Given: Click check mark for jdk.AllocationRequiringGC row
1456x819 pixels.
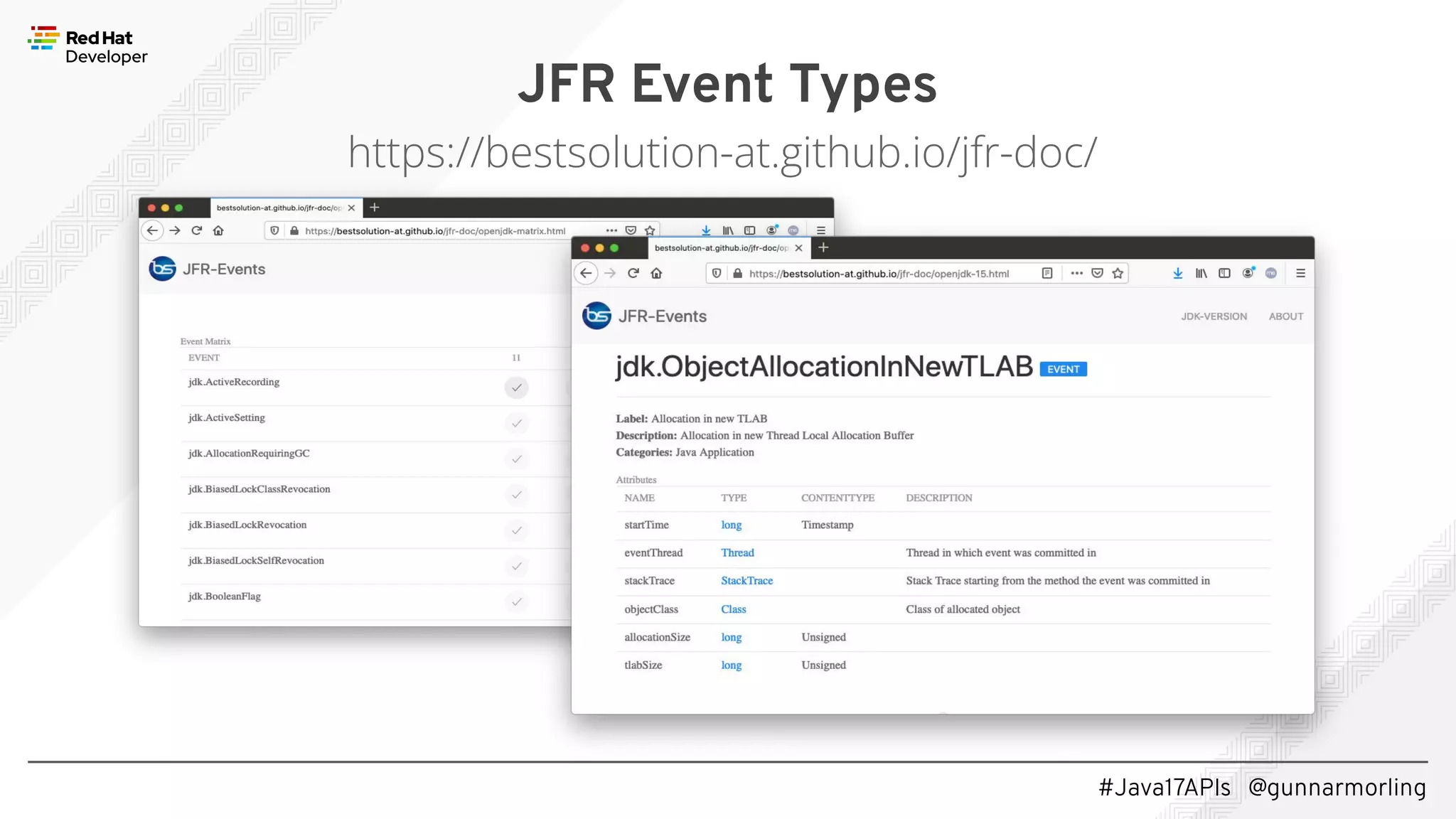Looking at the screenshot, I should click(x=517, y=459).
